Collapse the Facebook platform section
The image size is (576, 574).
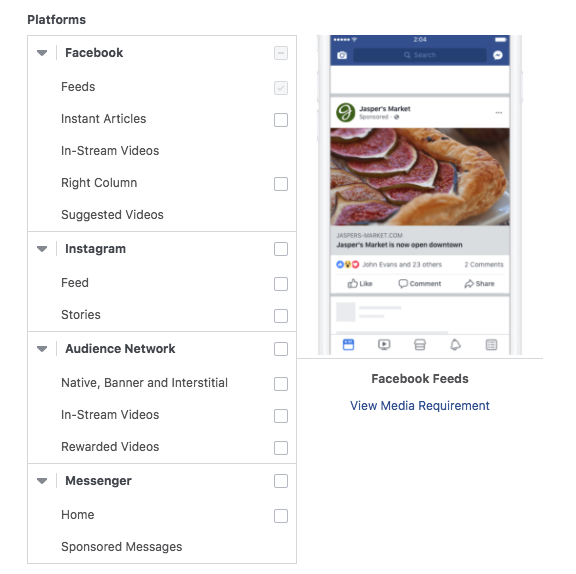point(42,53)
